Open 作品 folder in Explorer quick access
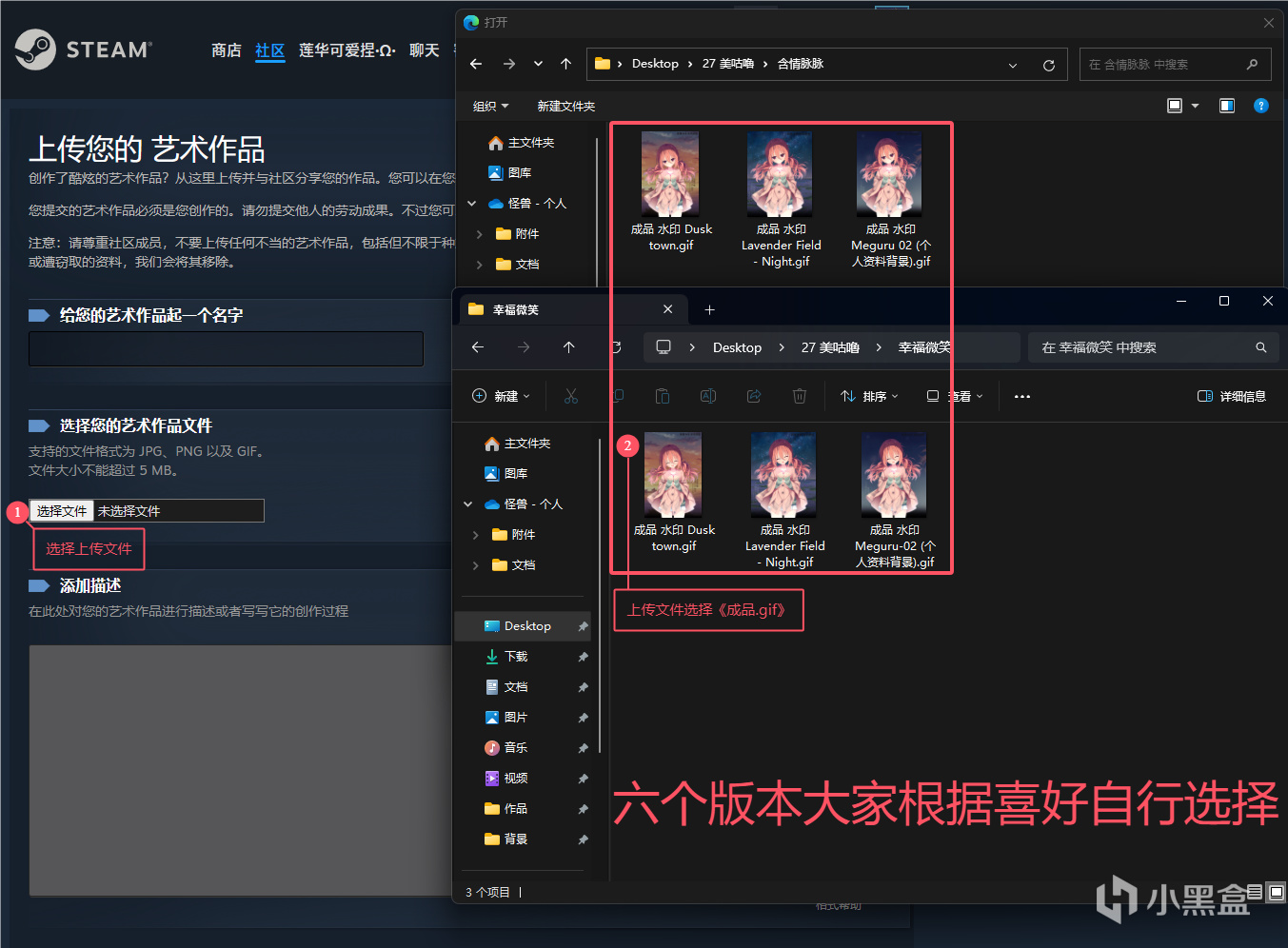 pyautogui.click(x=515, y=809)
